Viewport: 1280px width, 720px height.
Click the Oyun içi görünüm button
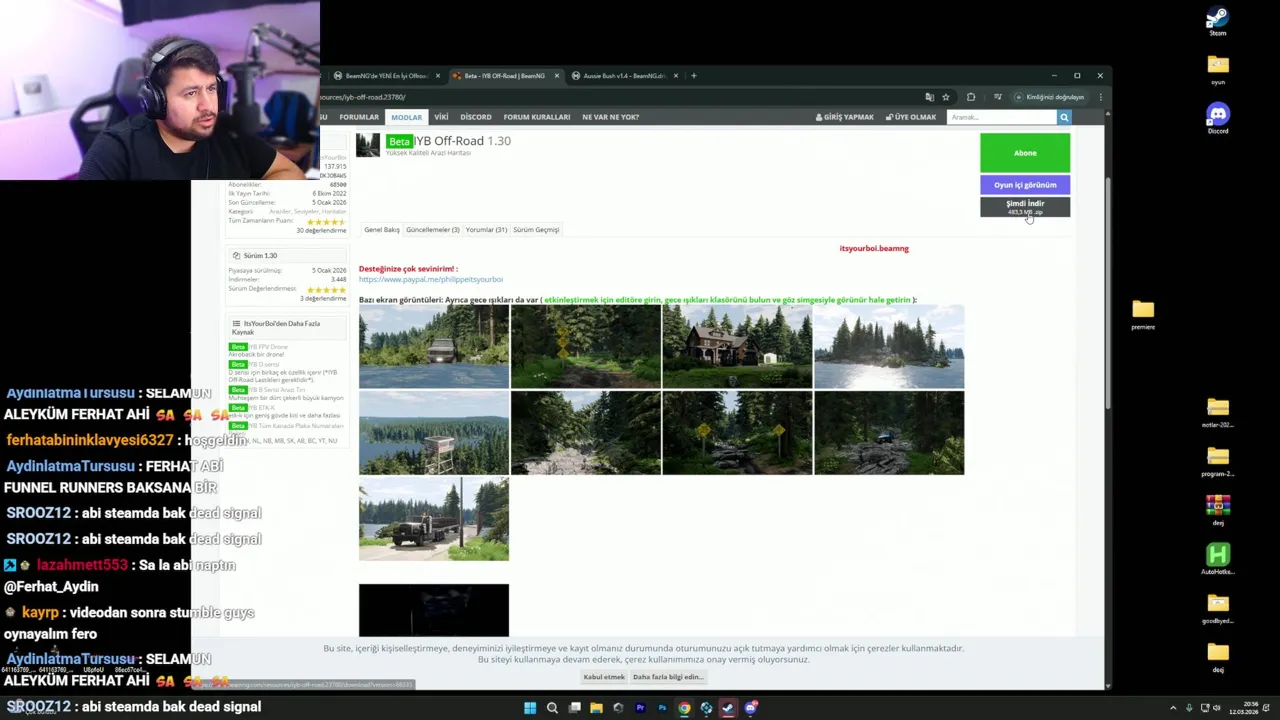point(1025,185)
